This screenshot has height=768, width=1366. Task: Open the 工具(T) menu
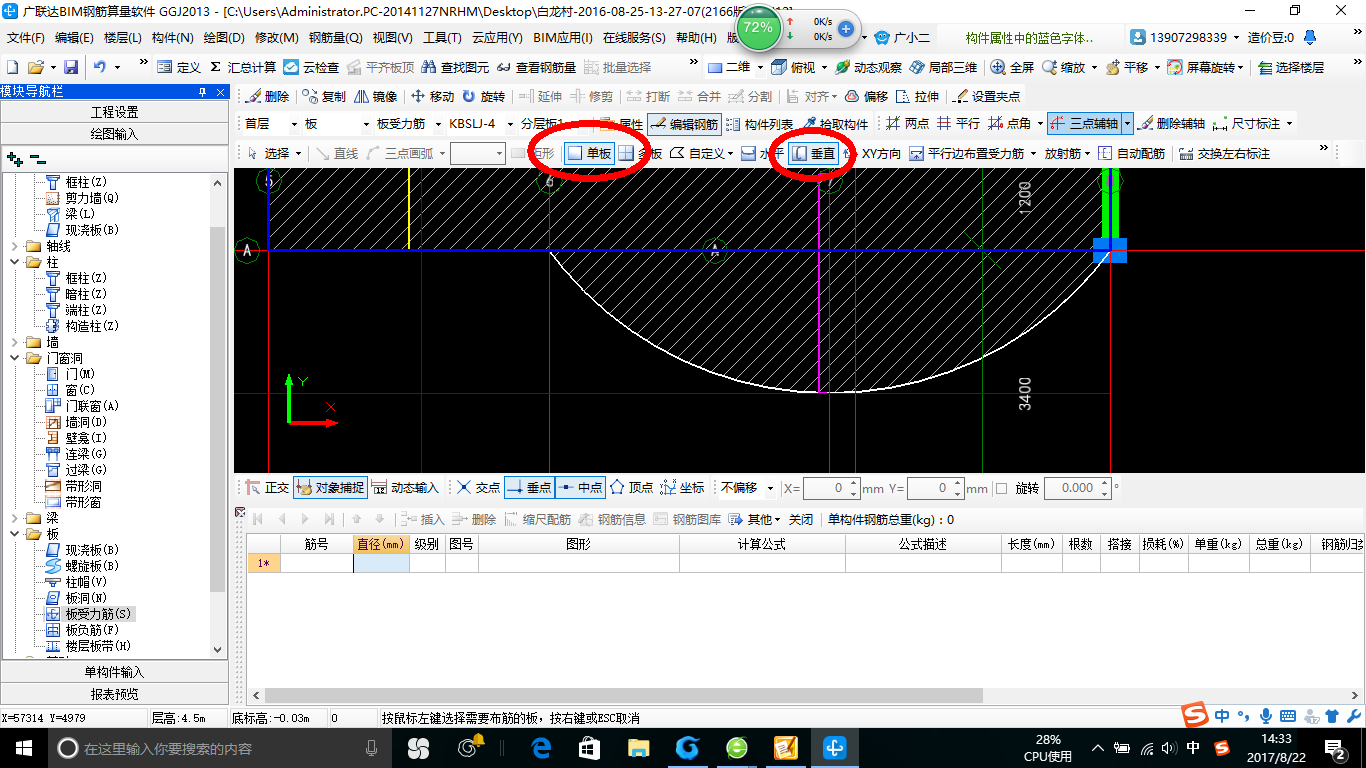pyautogui.click(x=442, y=38)
